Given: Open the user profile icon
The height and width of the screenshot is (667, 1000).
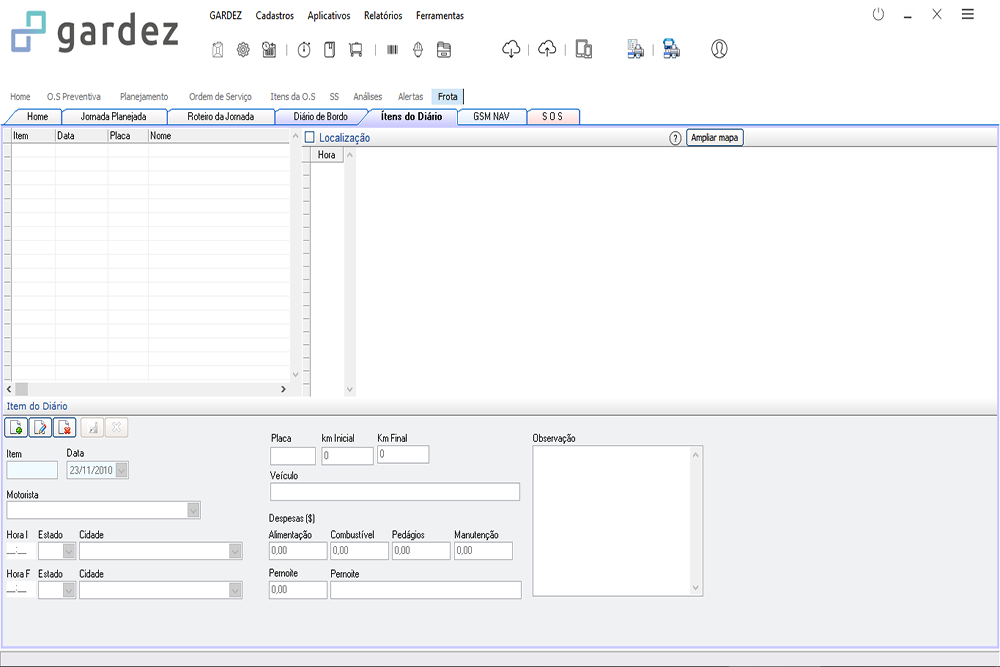Looking at the screenshot, I should point(719,49).
